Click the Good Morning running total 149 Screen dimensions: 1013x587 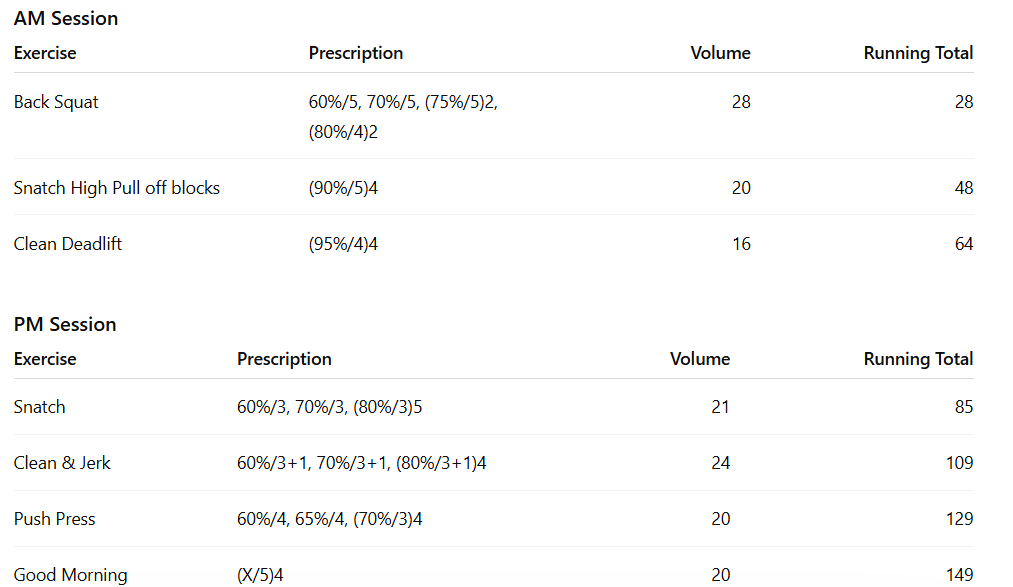click(959, 575)
